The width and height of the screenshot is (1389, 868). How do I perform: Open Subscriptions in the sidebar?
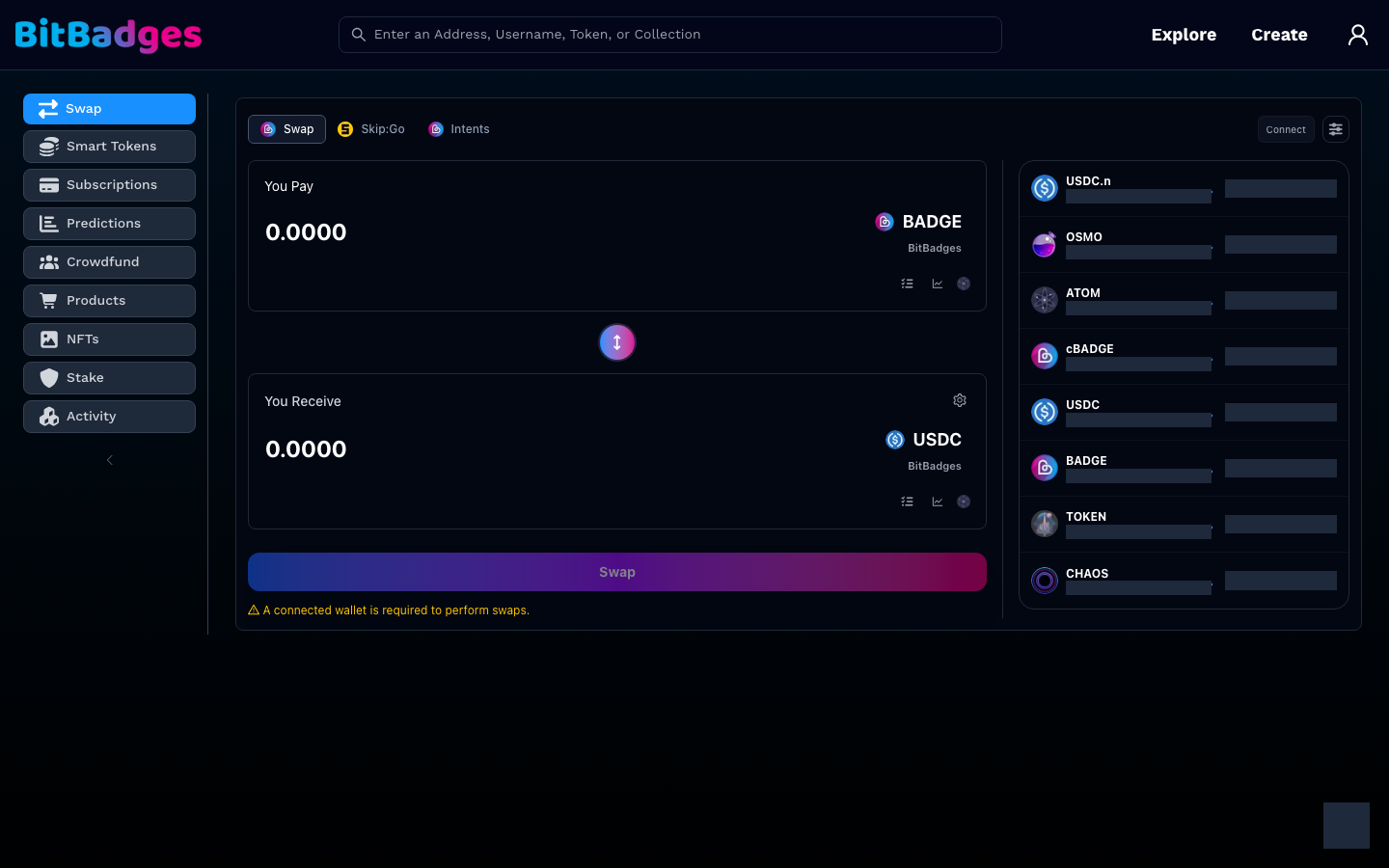pyautogui.click(x=109, y=185)
